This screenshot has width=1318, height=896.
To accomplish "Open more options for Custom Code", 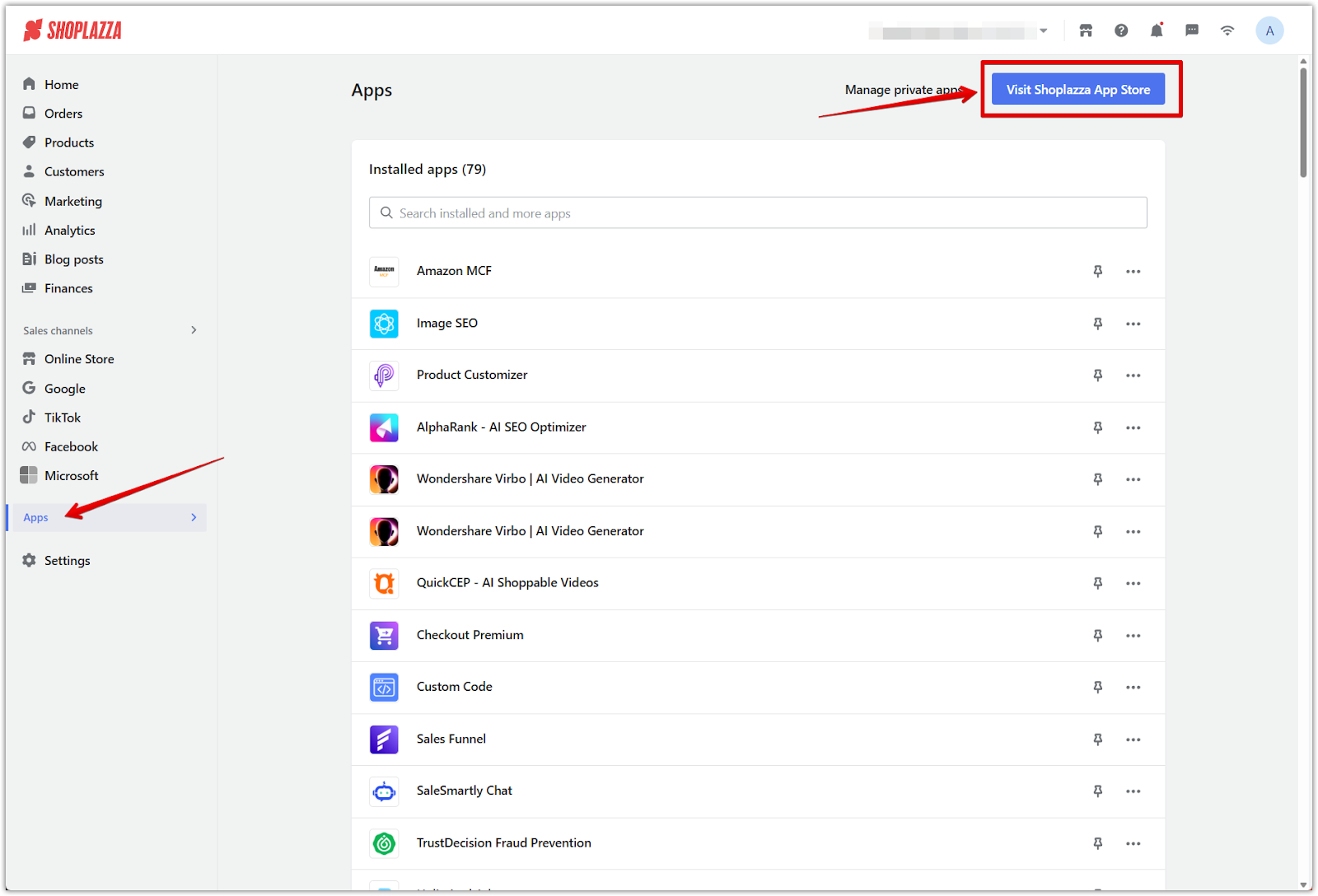I will (x=1133, y=687).
